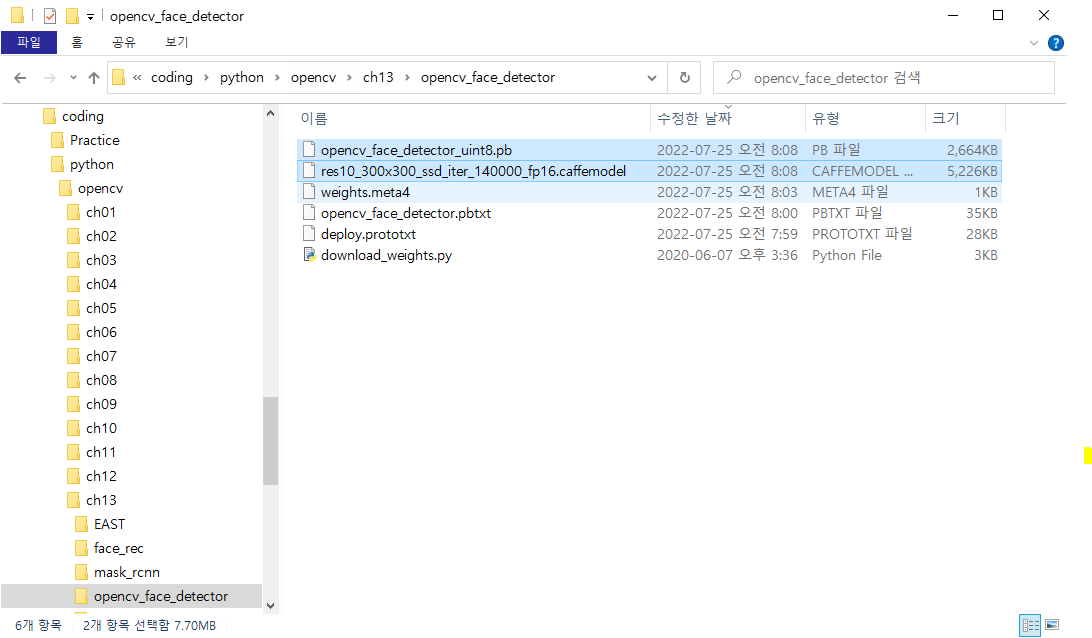Click the Back navigation arrow

[22, 77]
